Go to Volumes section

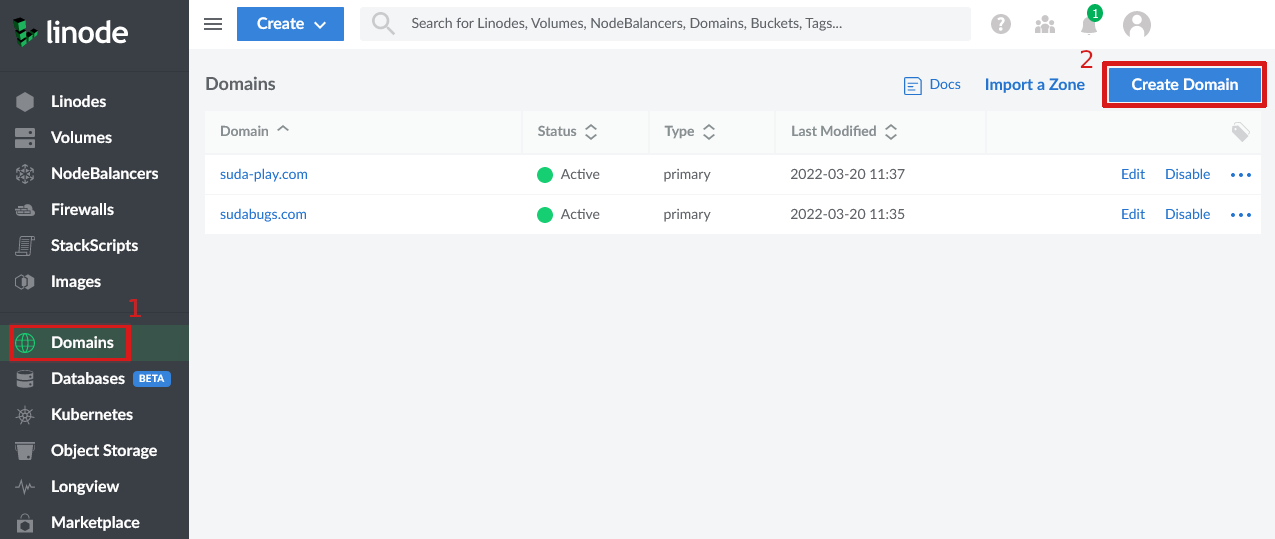(81, 138)
